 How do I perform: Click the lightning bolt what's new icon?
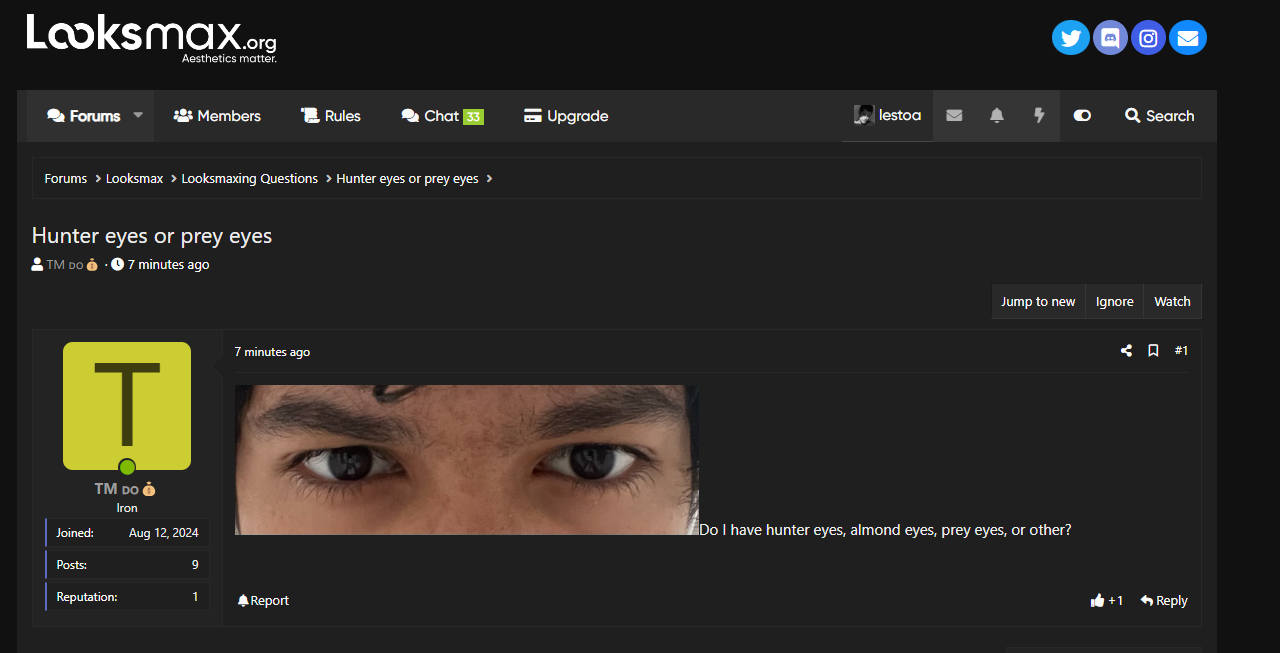click(1039, 116)
